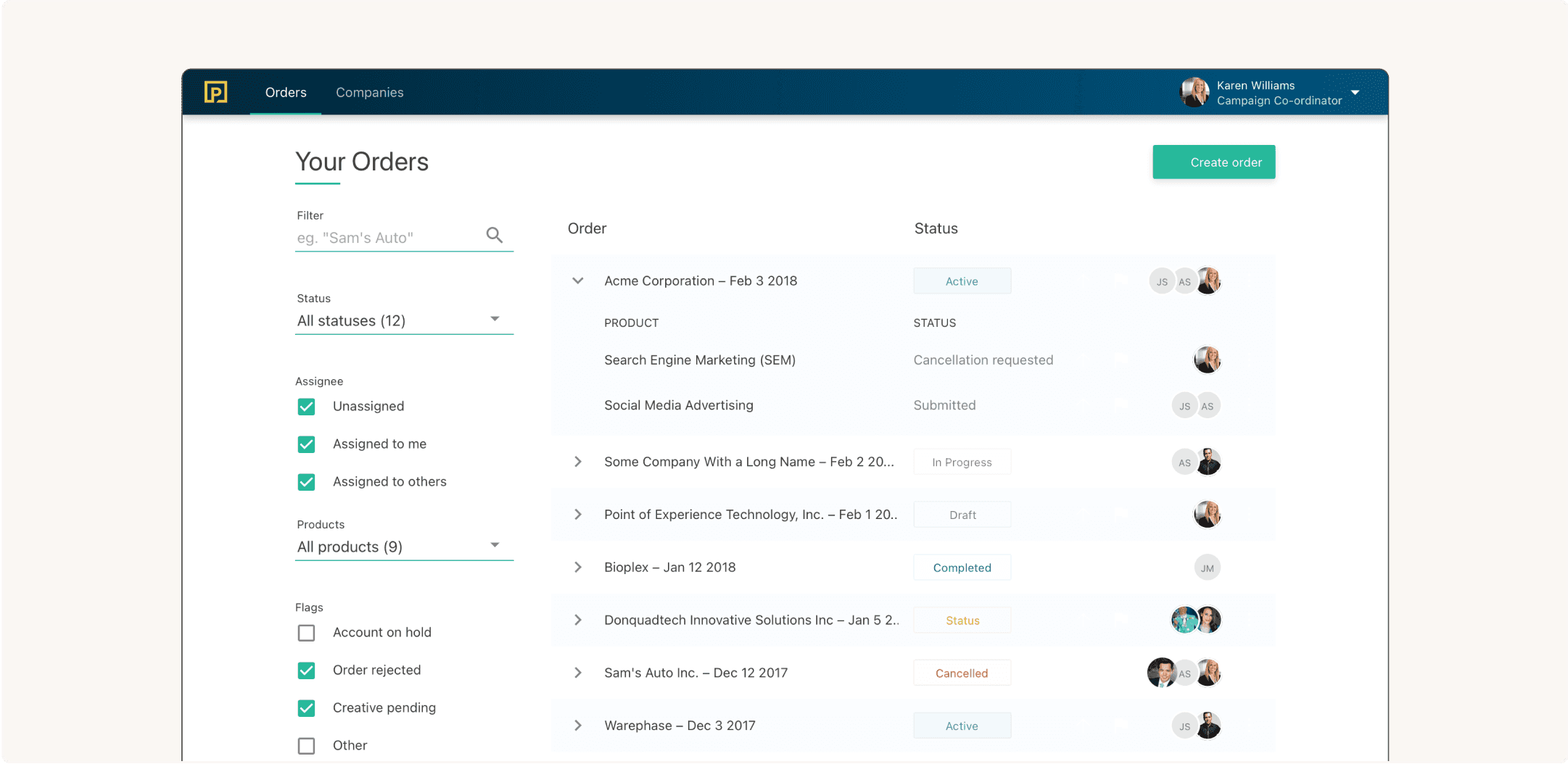Uncheck the Unassigned assignee filter

click(x=306, y=407)
